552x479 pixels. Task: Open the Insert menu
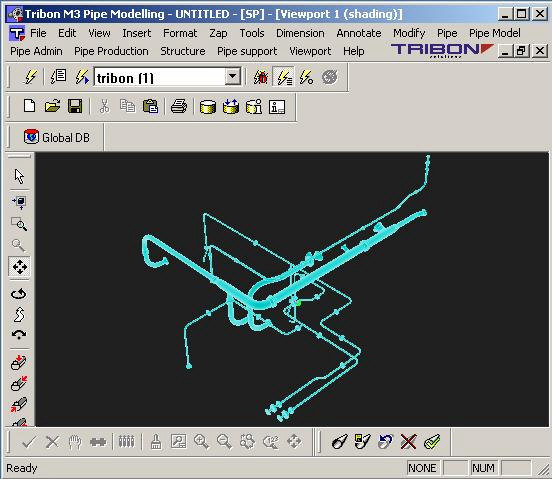[137, 33]
